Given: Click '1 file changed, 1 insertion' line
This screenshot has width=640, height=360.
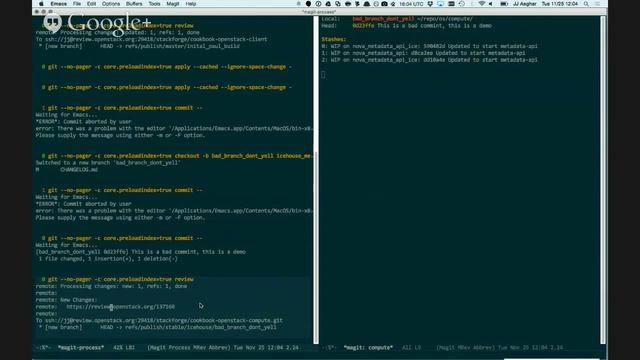Looking at the screenshot, I should (108, 259).
